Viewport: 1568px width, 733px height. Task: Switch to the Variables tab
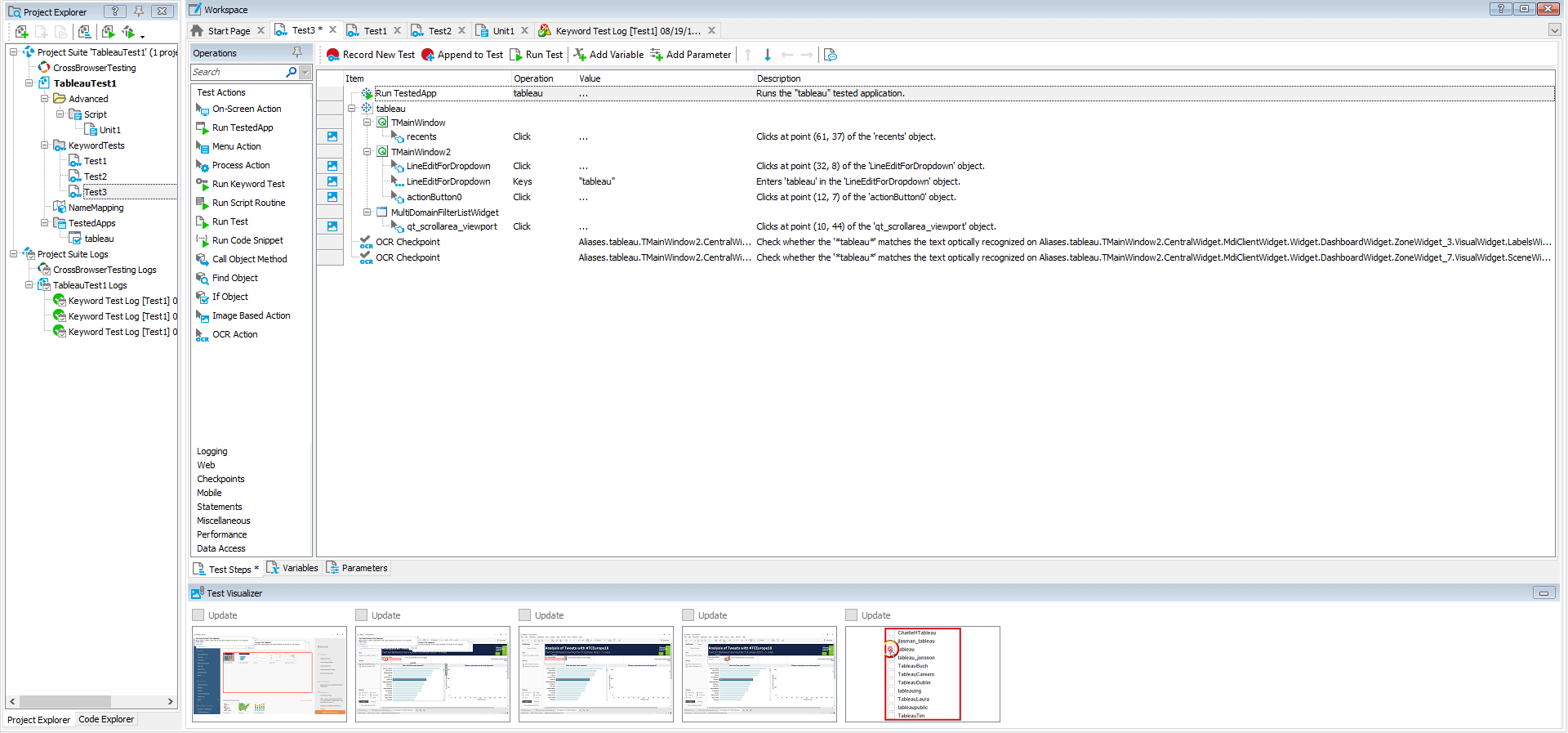(x=292, y=568)
